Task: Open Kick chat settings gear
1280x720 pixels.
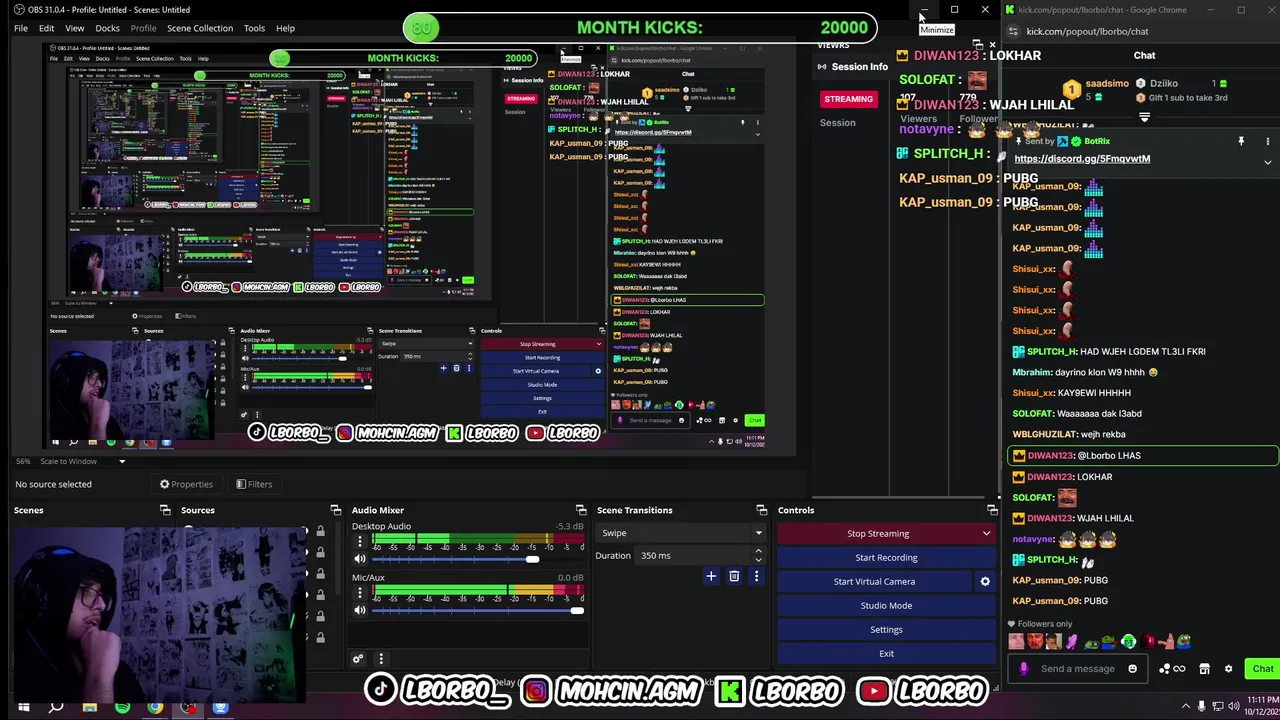Action: tap(1228, 669)
